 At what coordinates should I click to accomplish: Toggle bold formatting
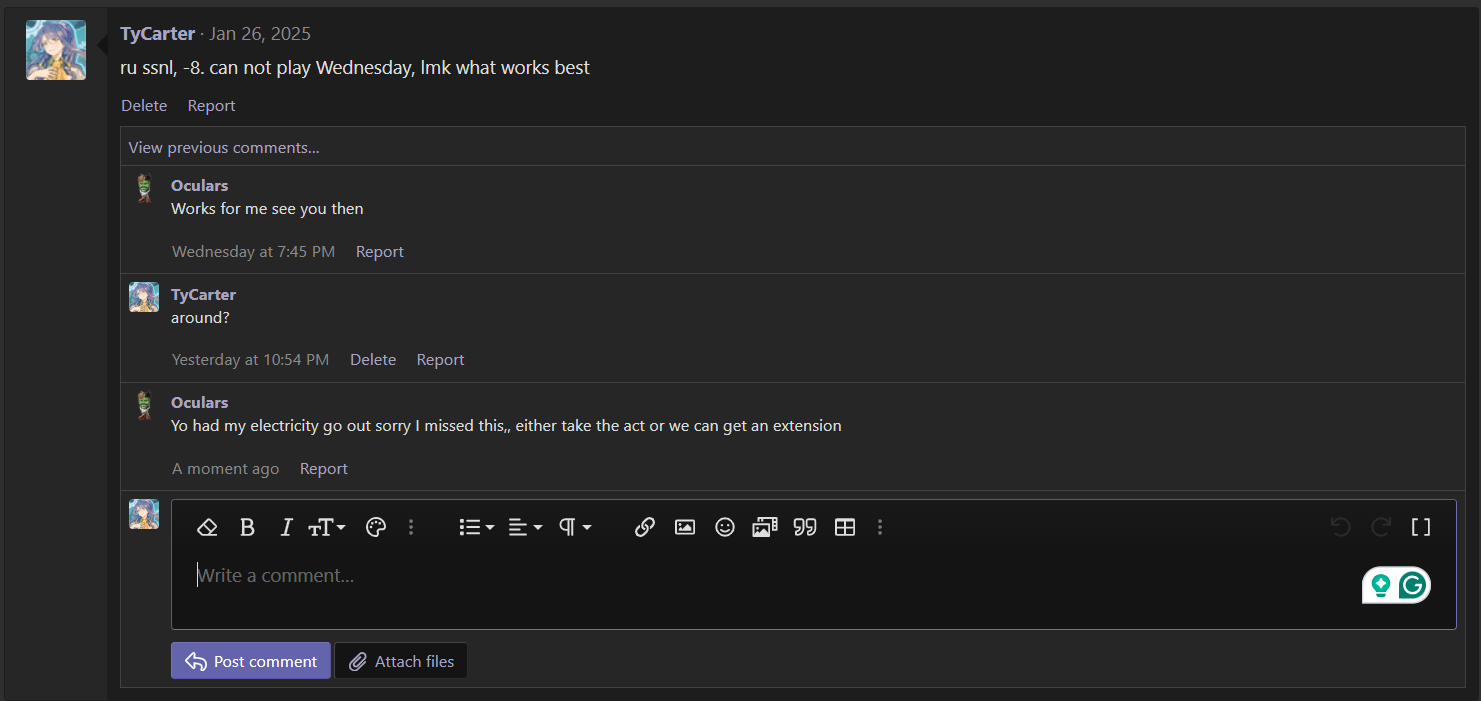pyautogui.click(x=247, y=527)
